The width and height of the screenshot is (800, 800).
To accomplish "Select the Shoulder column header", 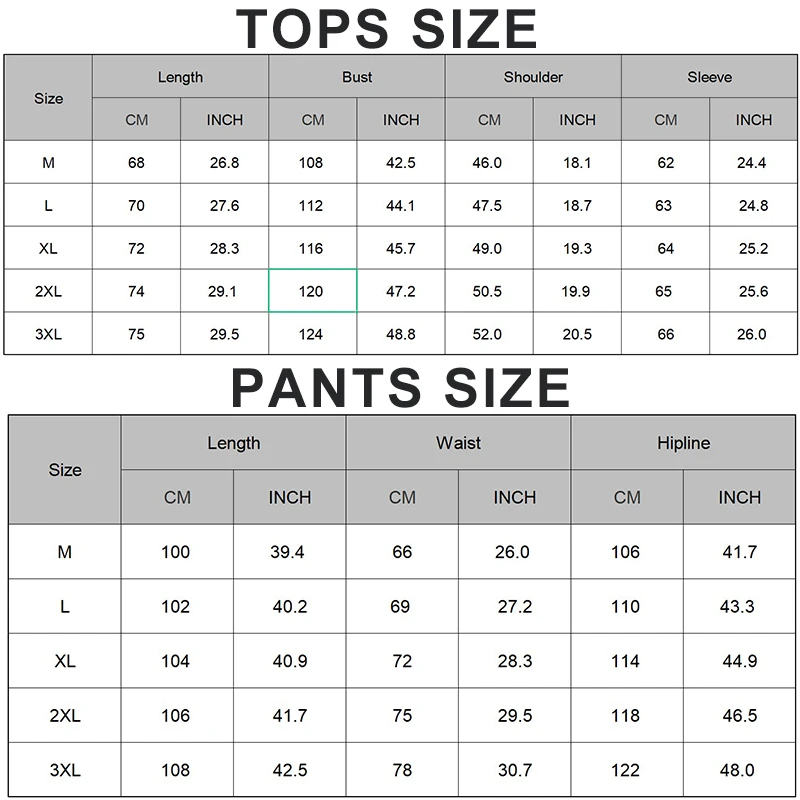I will 533,77.
